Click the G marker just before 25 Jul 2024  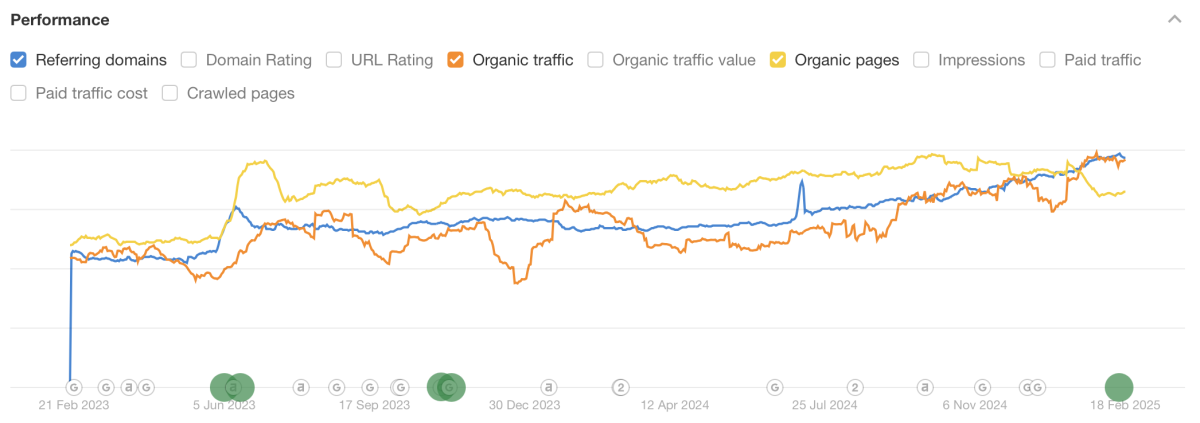774,387
